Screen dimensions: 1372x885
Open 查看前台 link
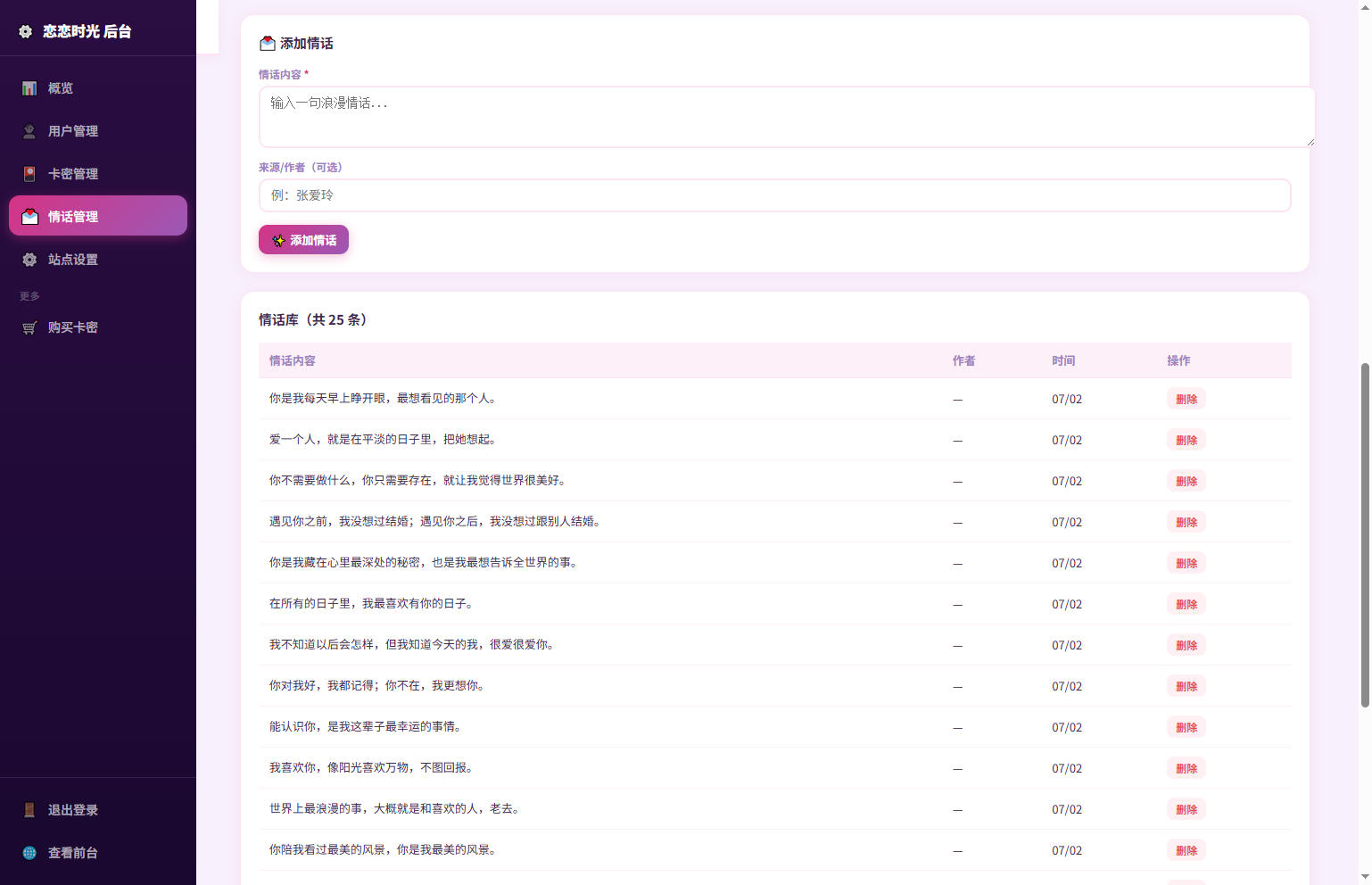[x=98, y=853]
